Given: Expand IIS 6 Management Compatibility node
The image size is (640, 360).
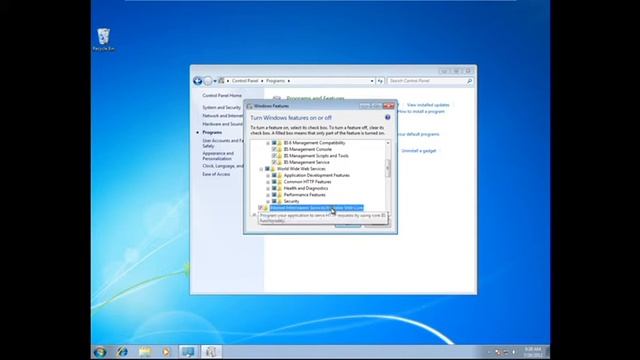Looking at the screenshot, I should (268, 143).
